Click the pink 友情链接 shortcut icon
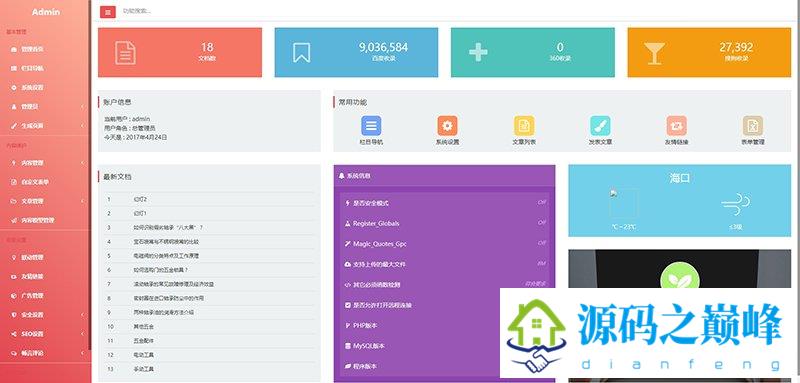 coord(677,125)
